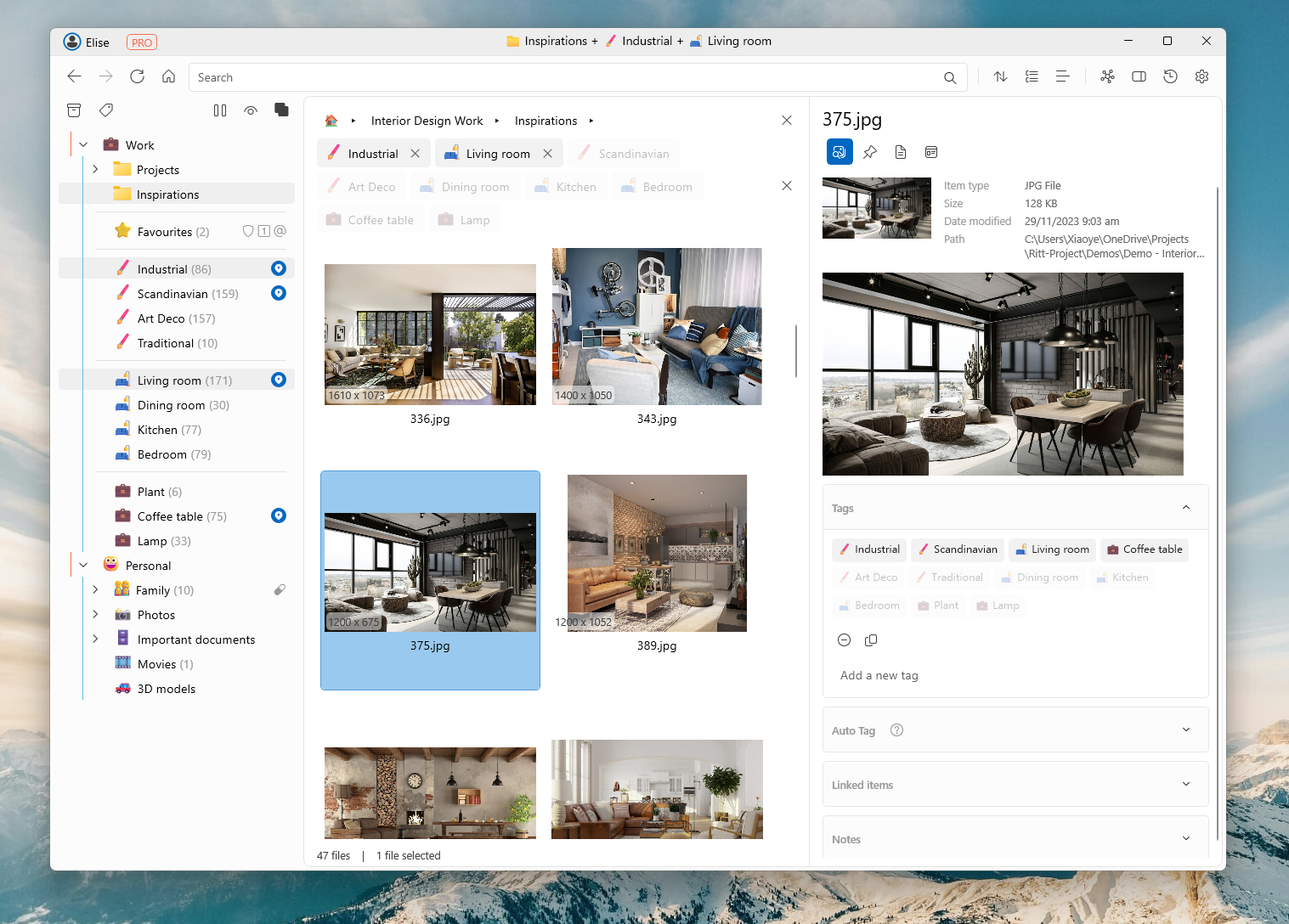Toggle the side panel layout icon

point(1139,76)
